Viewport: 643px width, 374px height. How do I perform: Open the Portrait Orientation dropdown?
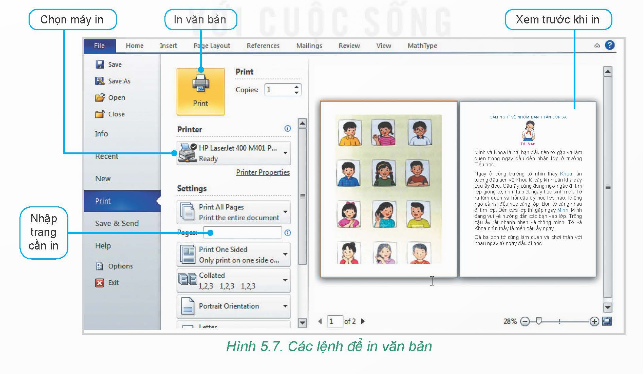(x=234, y=306)
